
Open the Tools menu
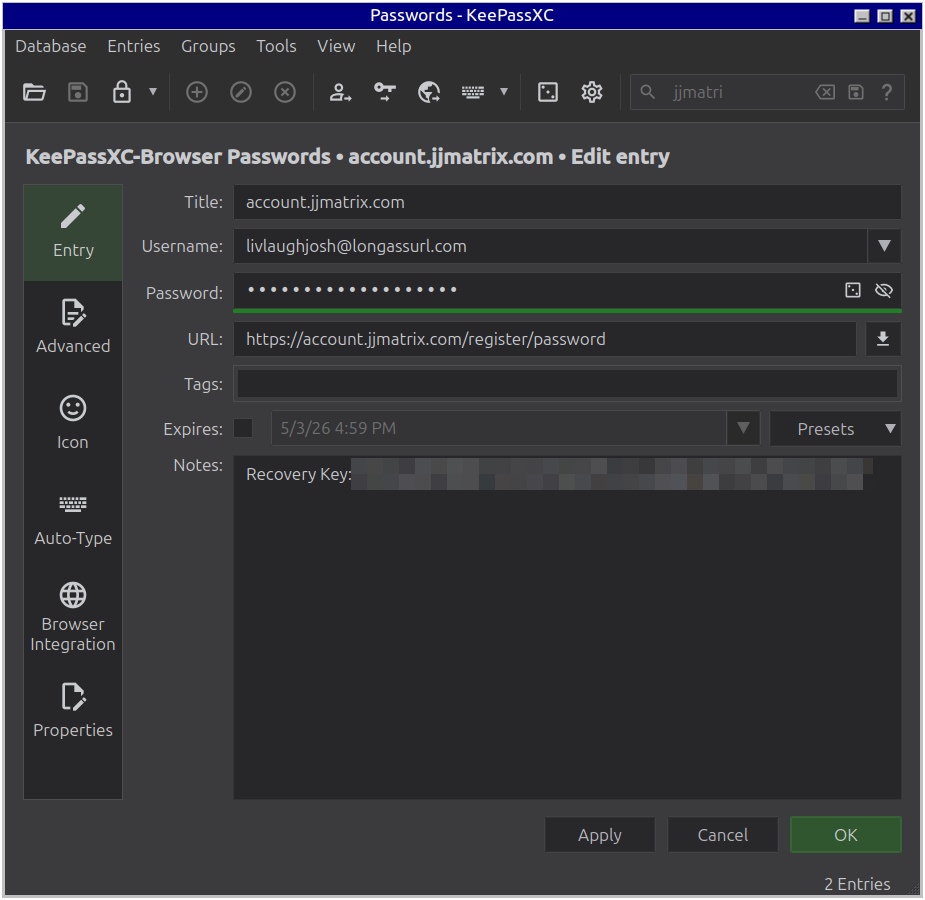[276, 46]
